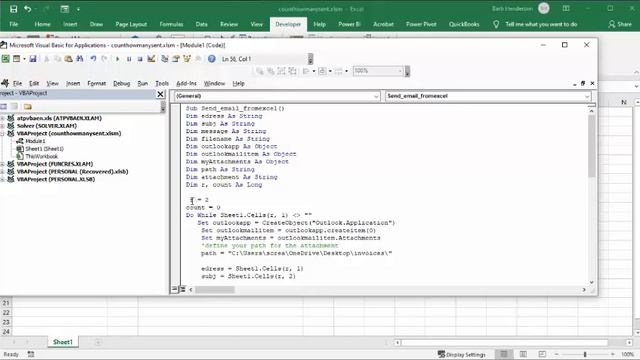Click Excel Undo icon in Quick Access Toolbar
Screen dimensions: 640x360
point(27,9)
